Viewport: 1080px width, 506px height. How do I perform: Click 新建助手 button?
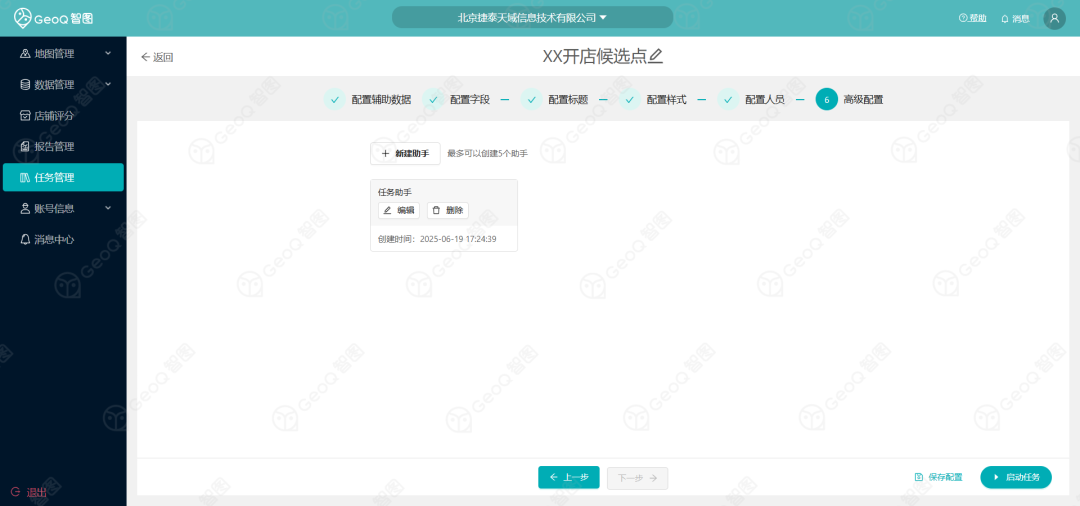point(405,154)
